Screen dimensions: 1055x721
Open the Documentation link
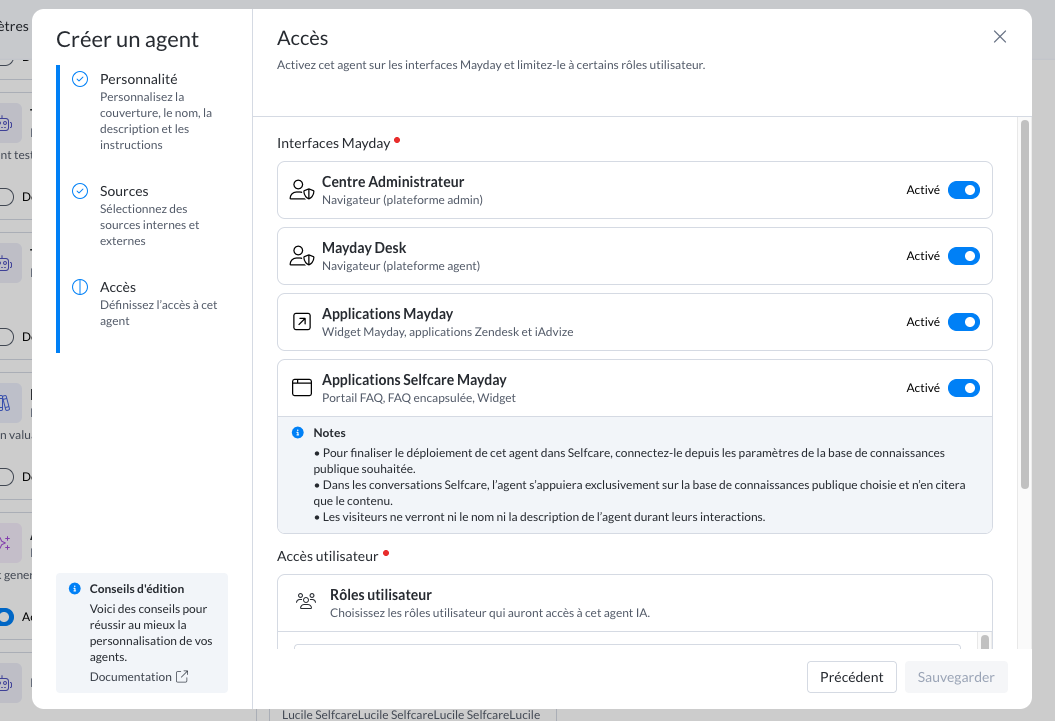130,677
